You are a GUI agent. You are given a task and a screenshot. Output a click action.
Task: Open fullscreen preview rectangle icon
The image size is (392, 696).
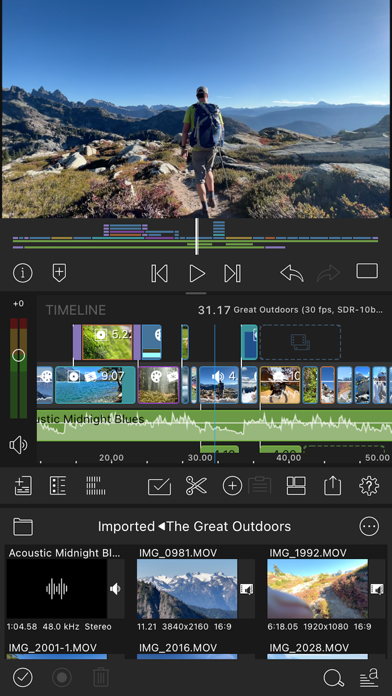(x=367, y=271)
